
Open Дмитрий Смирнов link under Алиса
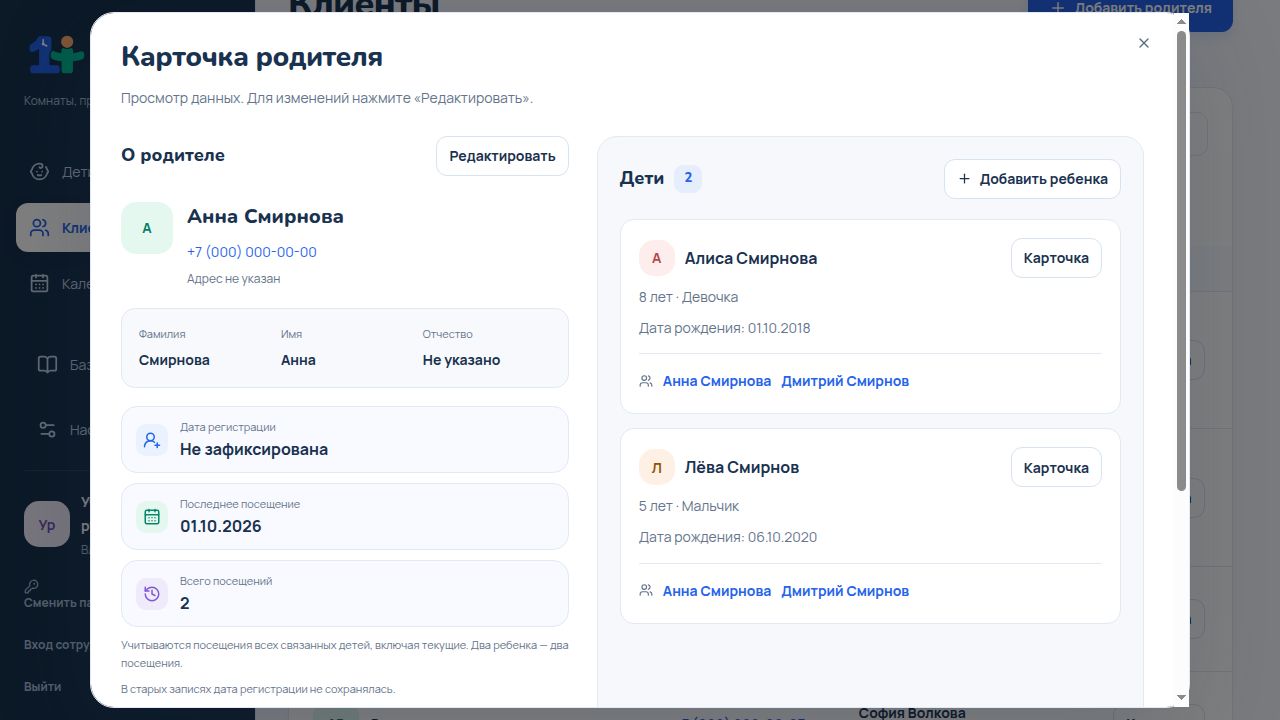click(845, 381)
